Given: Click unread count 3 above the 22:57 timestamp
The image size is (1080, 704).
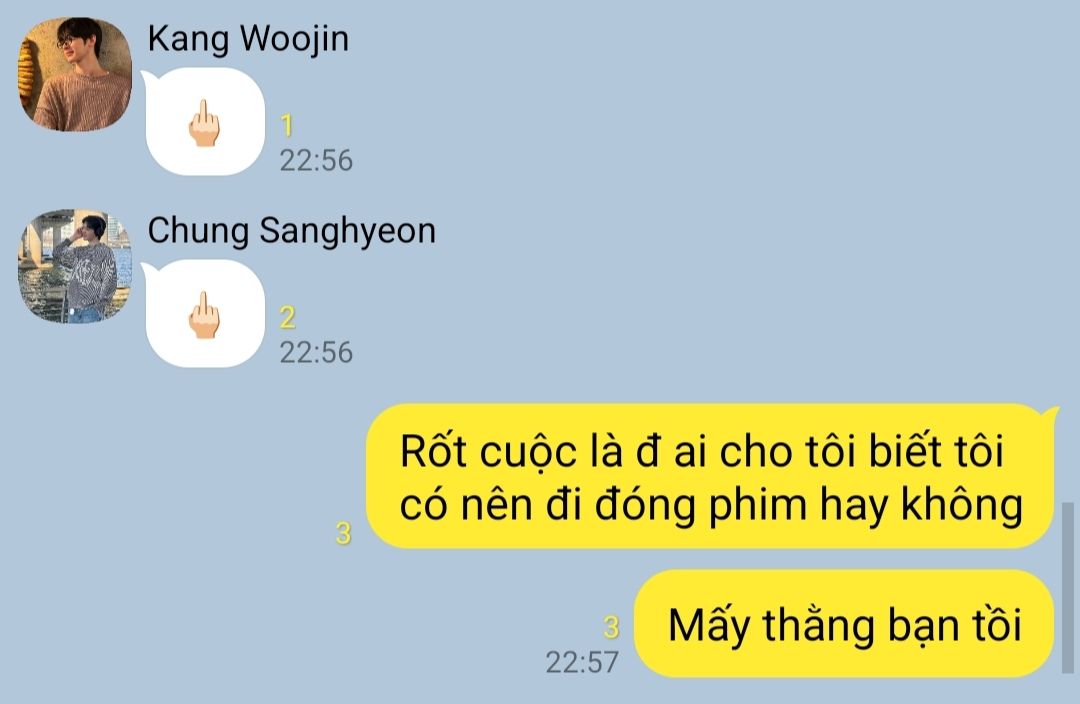Looking at the screenshot, I should click(611, 628).
